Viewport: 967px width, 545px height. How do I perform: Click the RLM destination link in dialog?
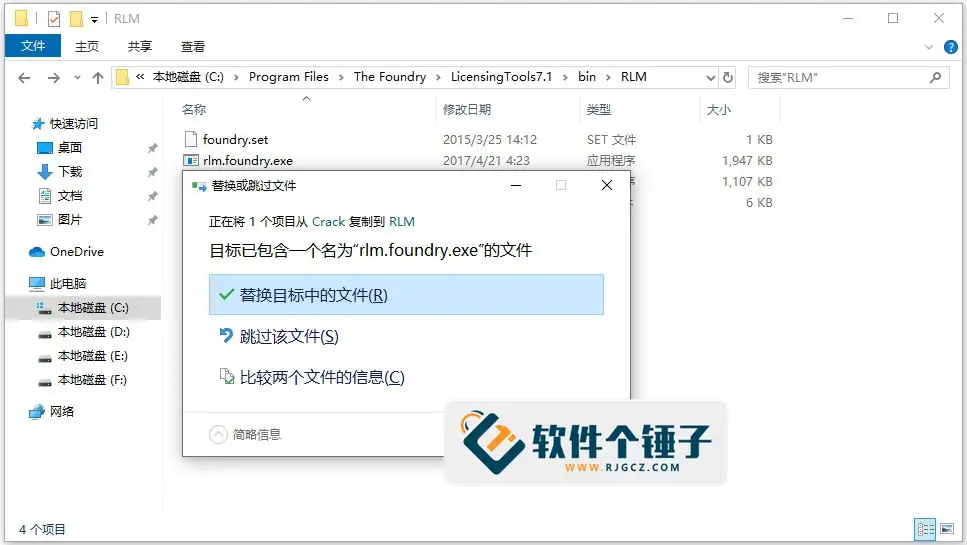401,221
